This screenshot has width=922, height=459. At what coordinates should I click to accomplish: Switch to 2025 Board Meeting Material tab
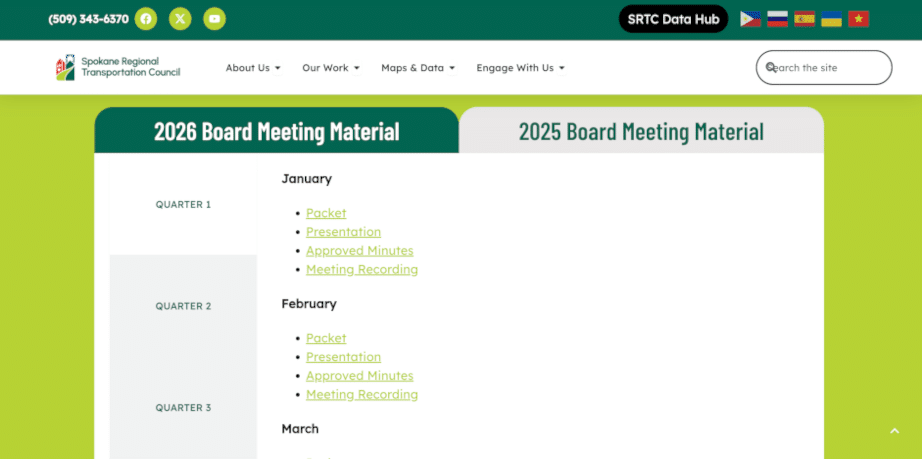641,131
